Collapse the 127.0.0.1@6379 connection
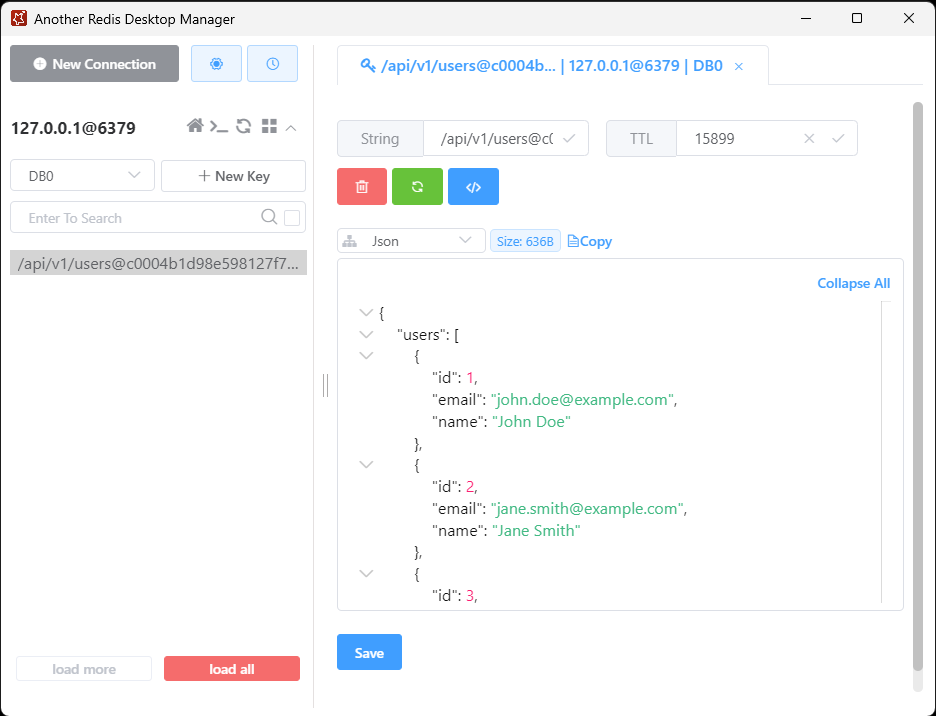 click(291, 128)
